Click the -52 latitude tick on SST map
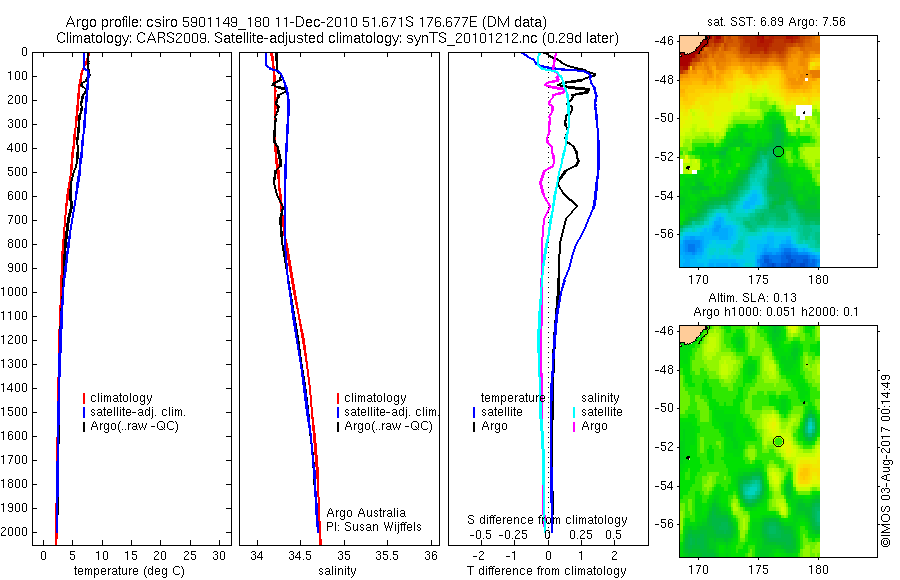Screen dimensions: 900x580 pos(664,157)
